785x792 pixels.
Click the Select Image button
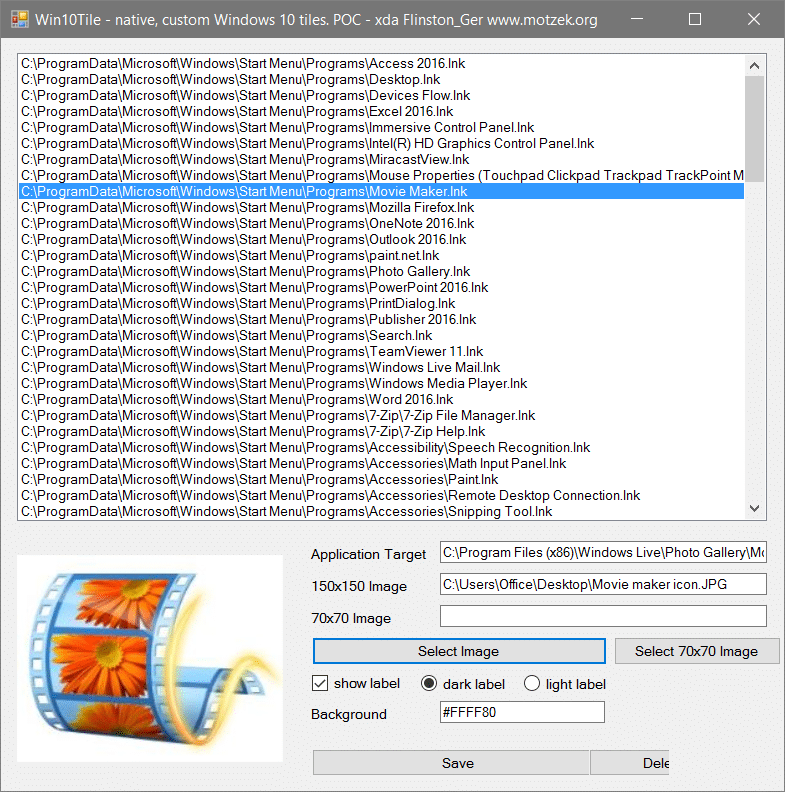click(459, 651)
